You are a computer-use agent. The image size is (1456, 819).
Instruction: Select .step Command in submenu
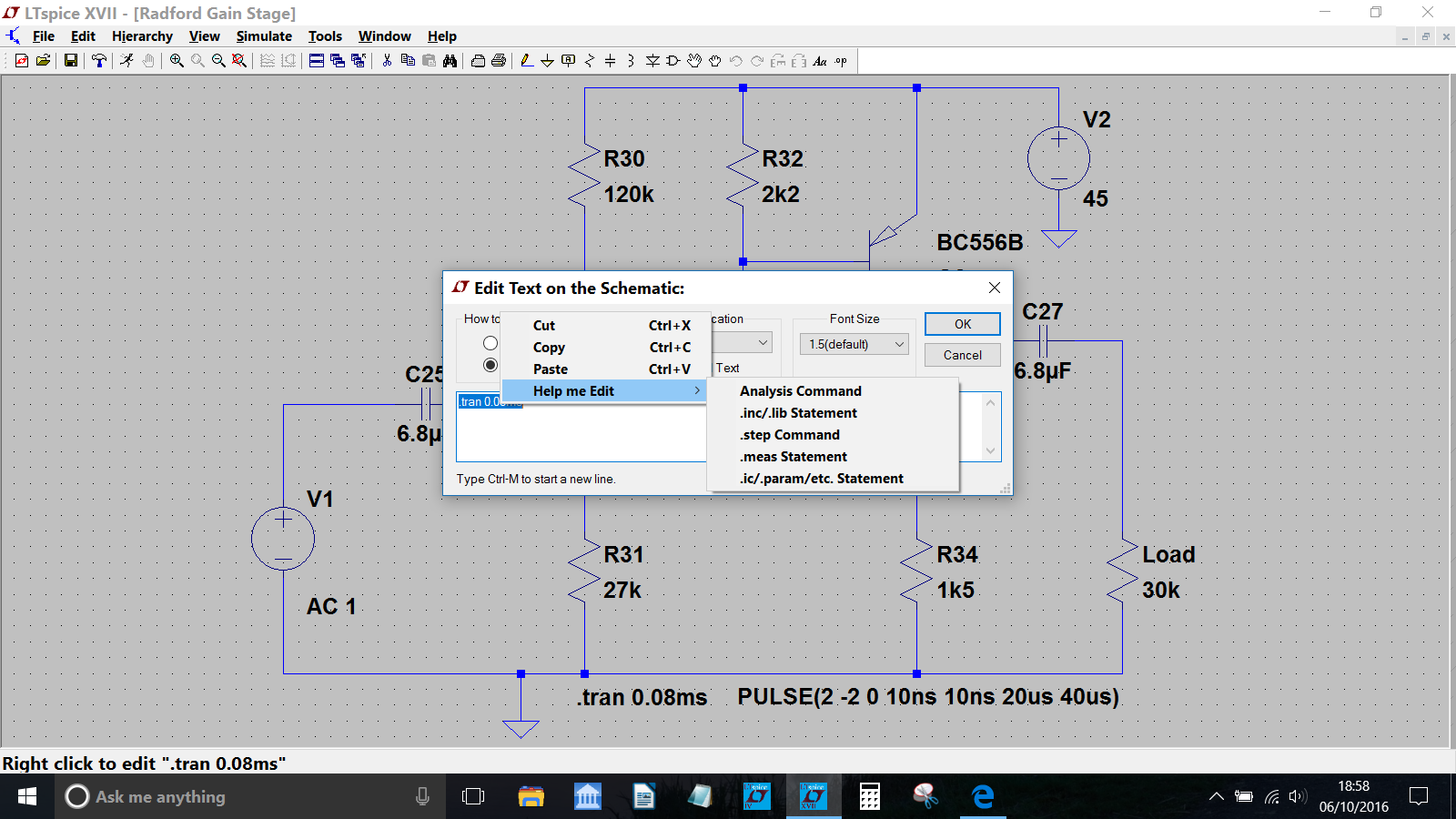click(833, 435)
